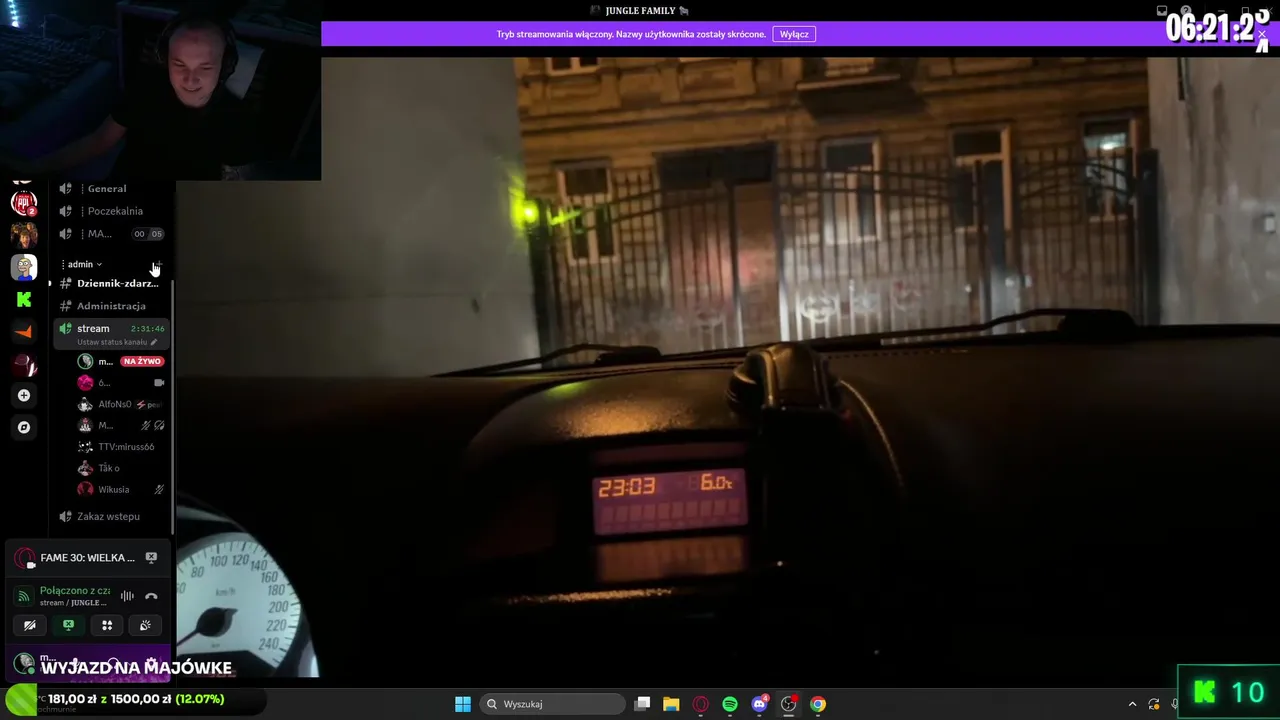This screenshot has width=1280, height=720.
Task: Open the General voice channel
Action: click(111, 188)
